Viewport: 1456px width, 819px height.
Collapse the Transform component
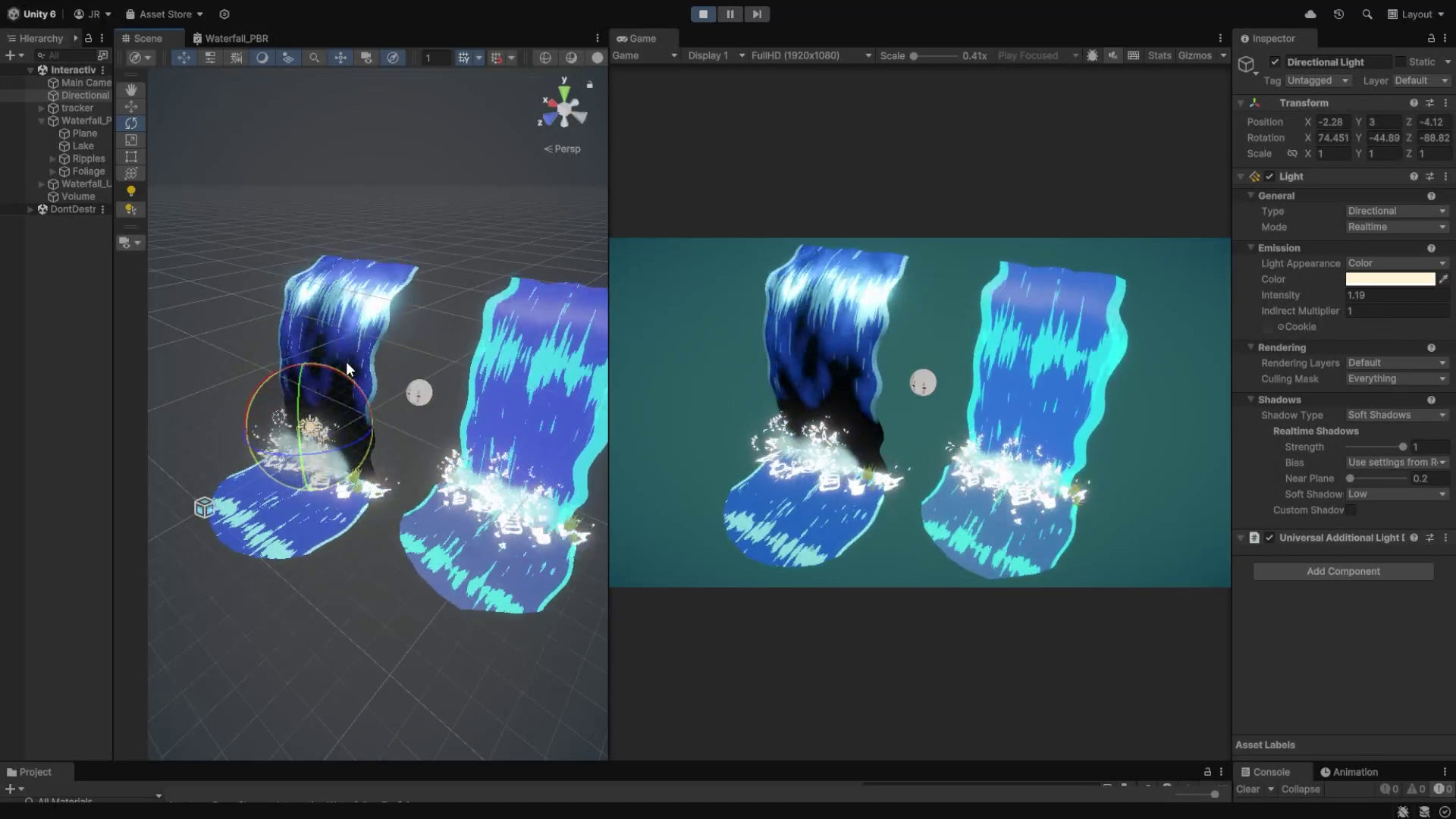(1241, 103)
